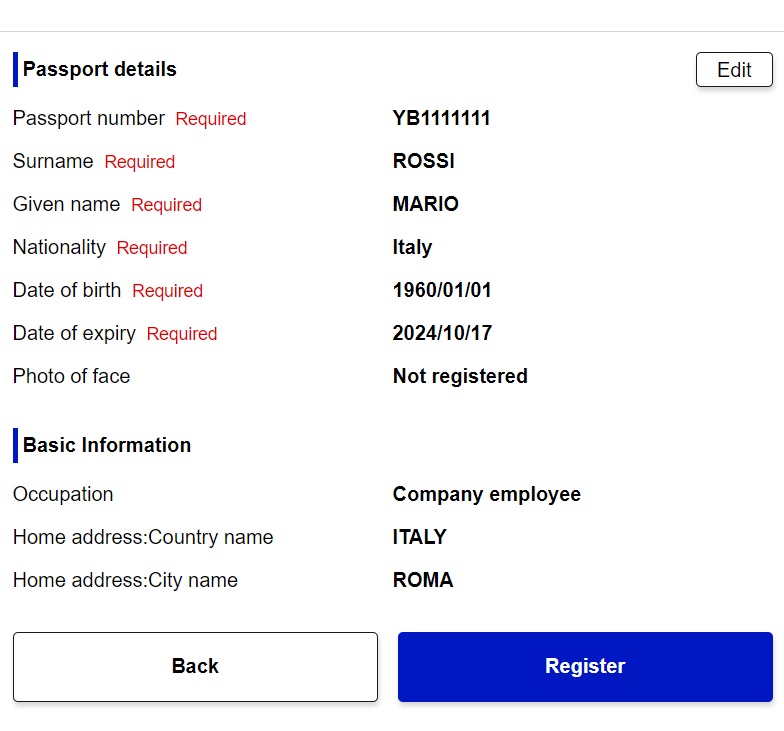Screen dimensions: 784x731
Task: Click the given name value MARIO
Action: pos(425,205)
